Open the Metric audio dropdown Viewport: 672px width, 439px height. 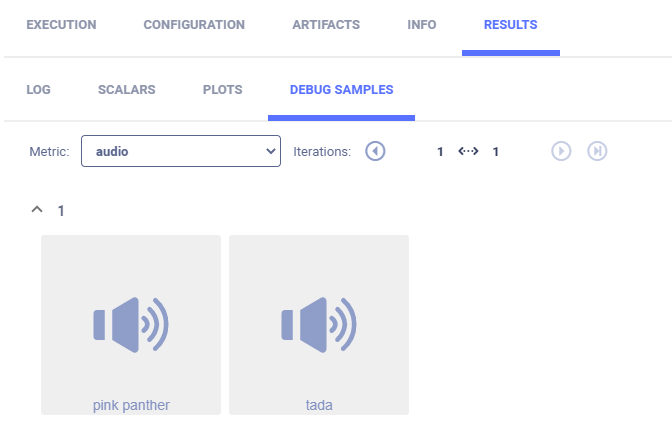coord(181,151)
